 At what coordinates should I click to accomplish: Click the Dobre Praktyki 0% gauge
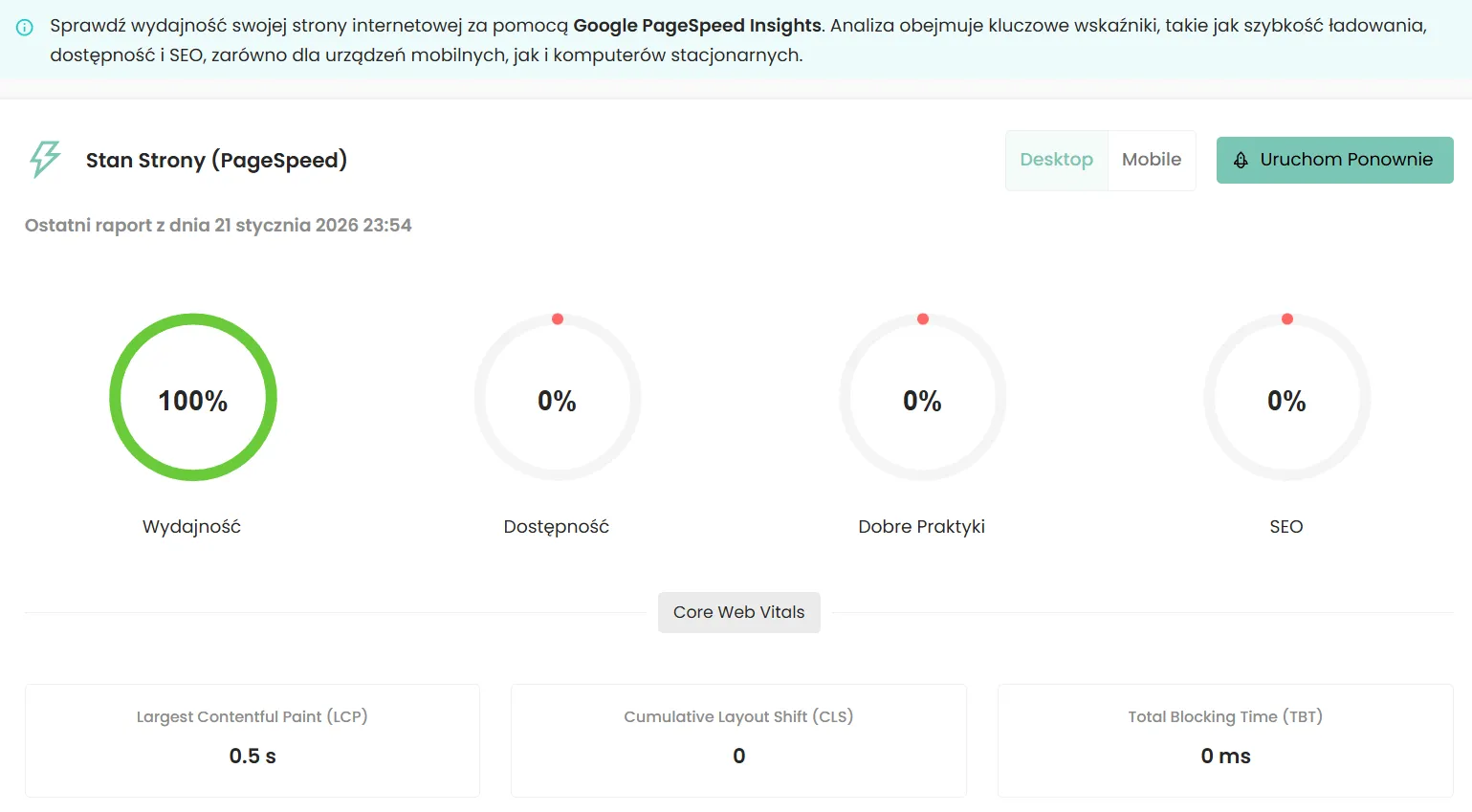click(x=923, y=397)
